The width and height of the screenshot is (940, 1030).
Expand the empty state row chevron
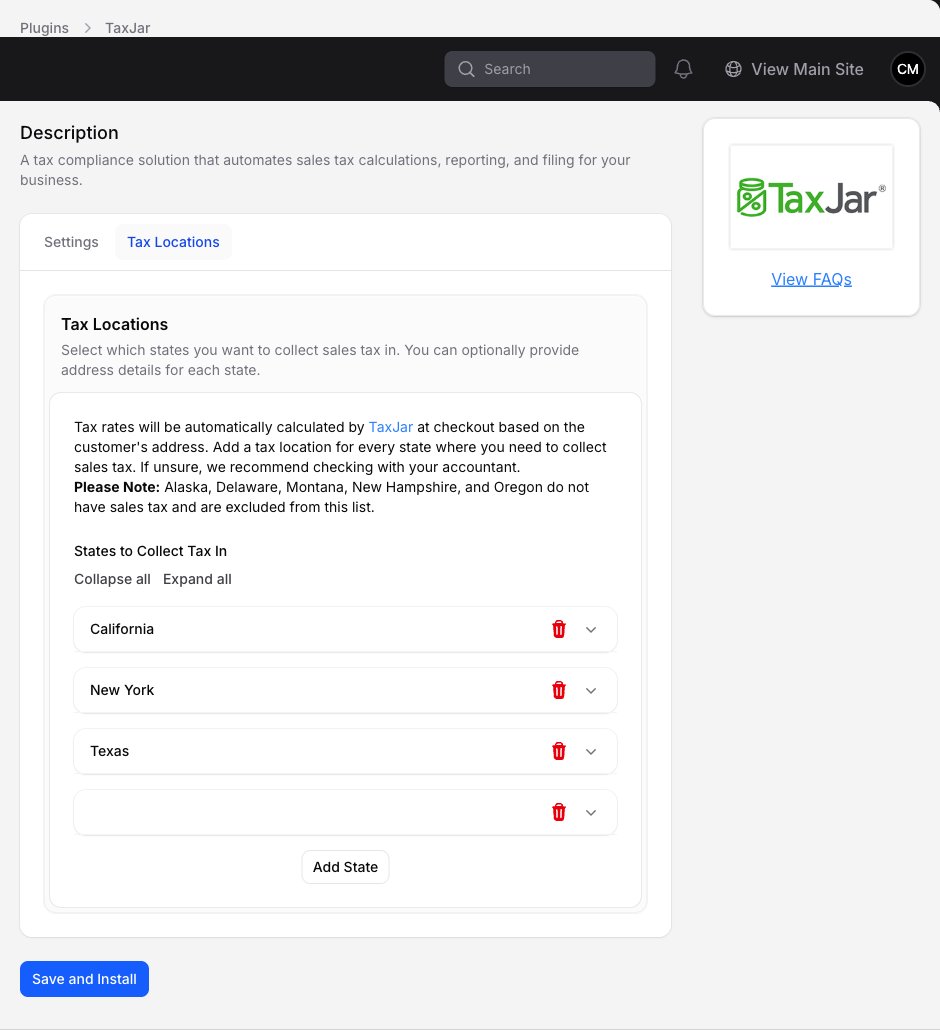[x=591, y=813]
